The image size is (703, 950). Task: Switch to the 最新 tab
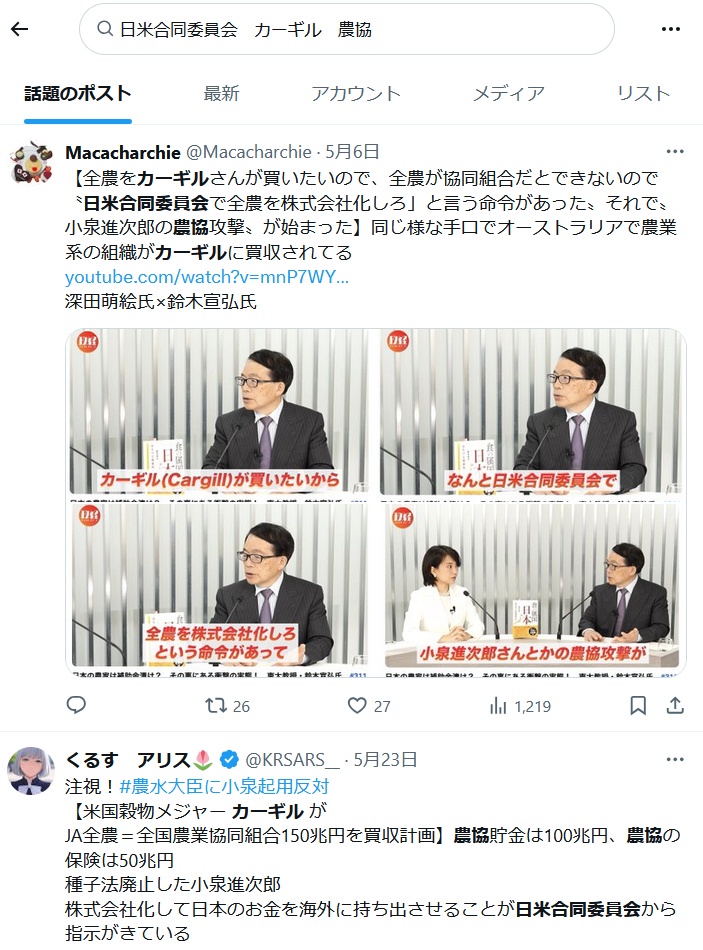pyautogui.click(x=221, y=93)
